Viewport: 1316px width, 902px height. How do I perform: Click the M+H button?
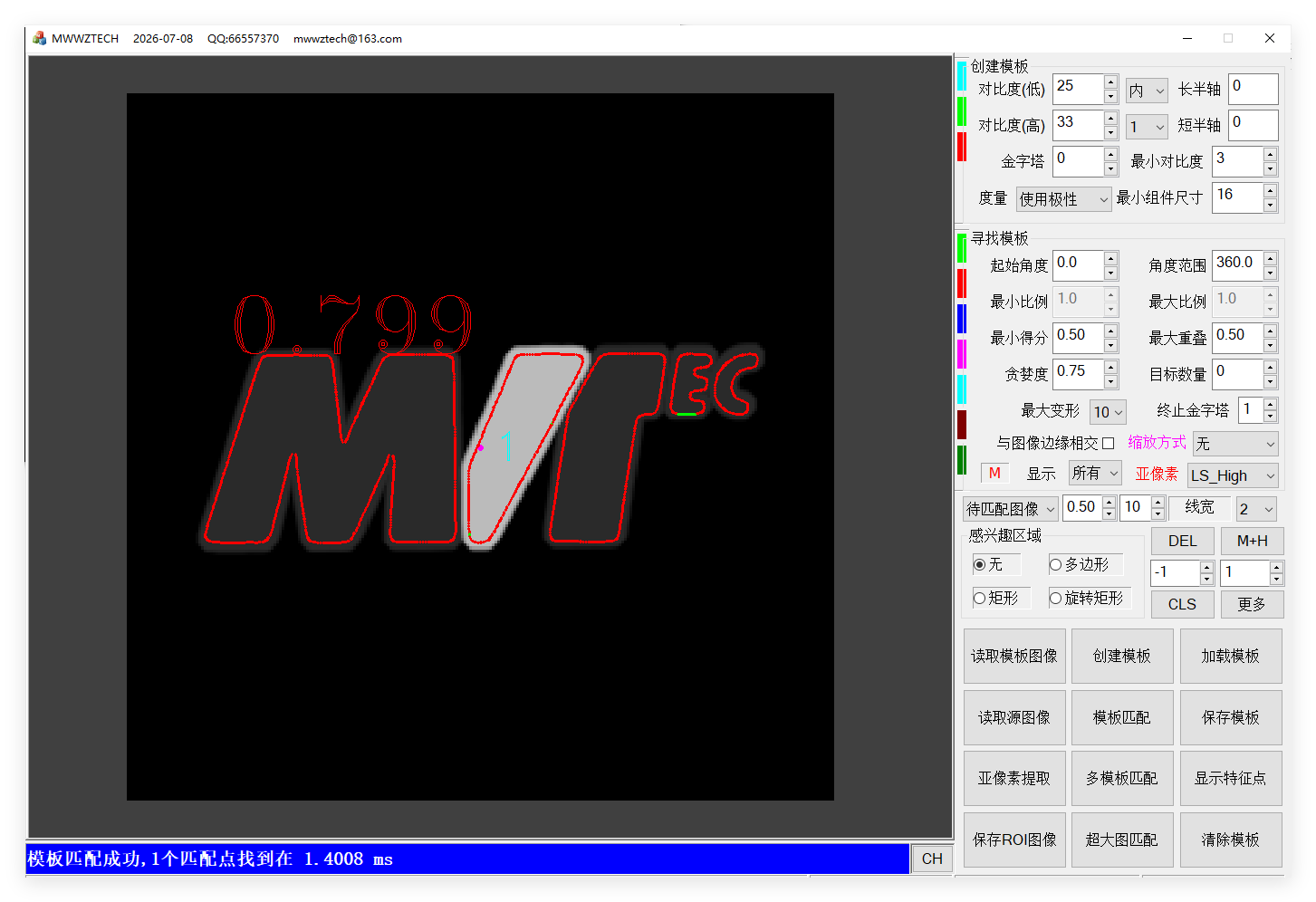1253,541
